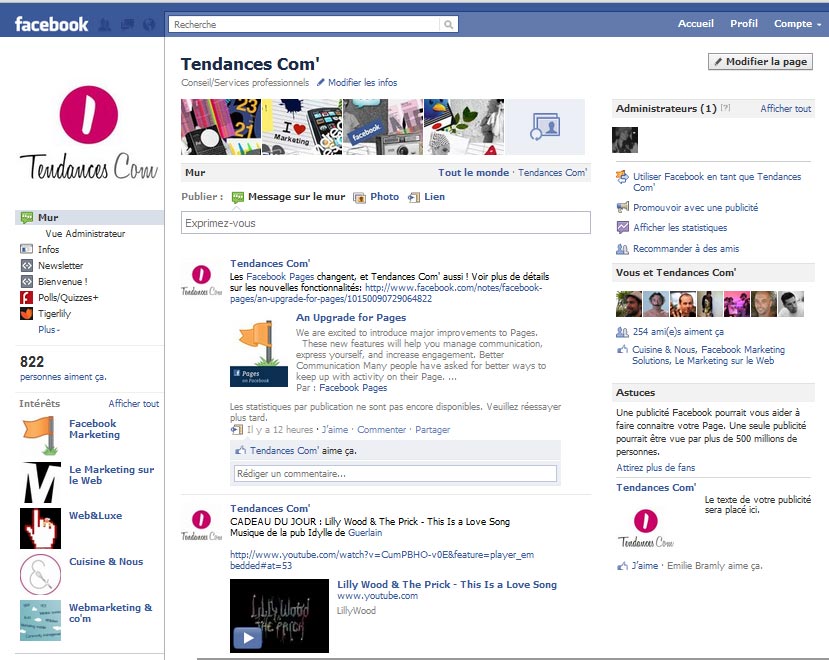This screenshot has width=829, height=660.
Task: Click the search magnifier button
Action: coord(448,24)
